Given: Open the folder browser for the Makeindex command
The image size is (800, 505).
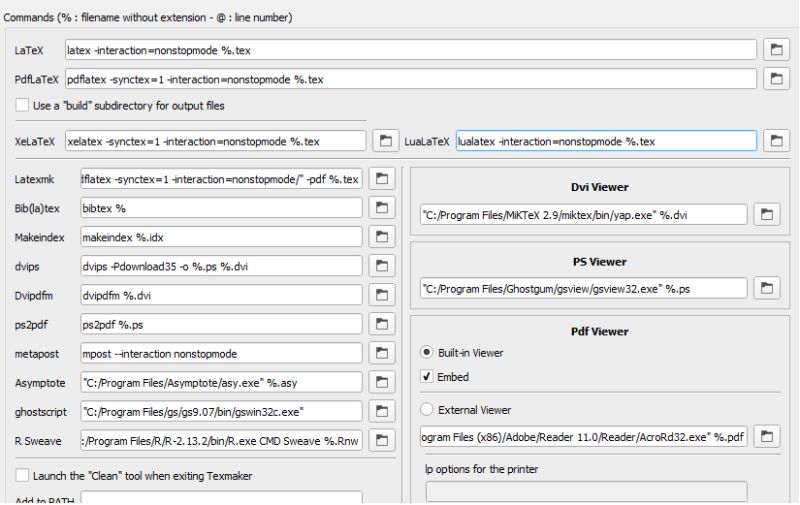Looking at the screenshot, I should pos(382,237).
